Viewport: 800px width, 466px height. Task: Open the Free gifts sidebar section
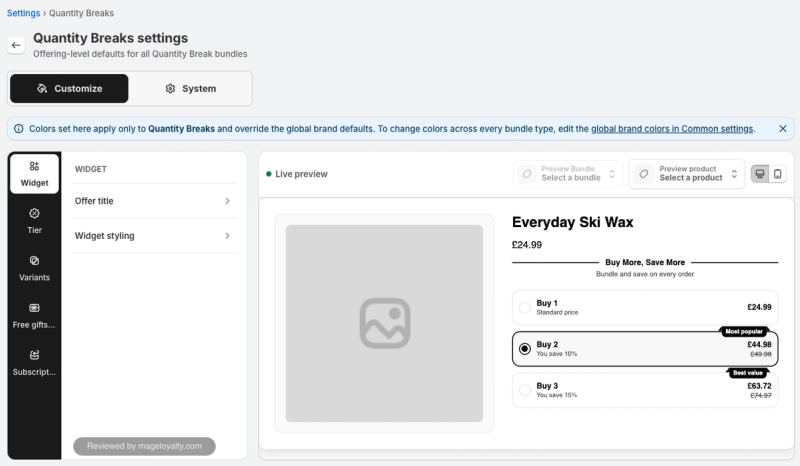click(34, 315)
